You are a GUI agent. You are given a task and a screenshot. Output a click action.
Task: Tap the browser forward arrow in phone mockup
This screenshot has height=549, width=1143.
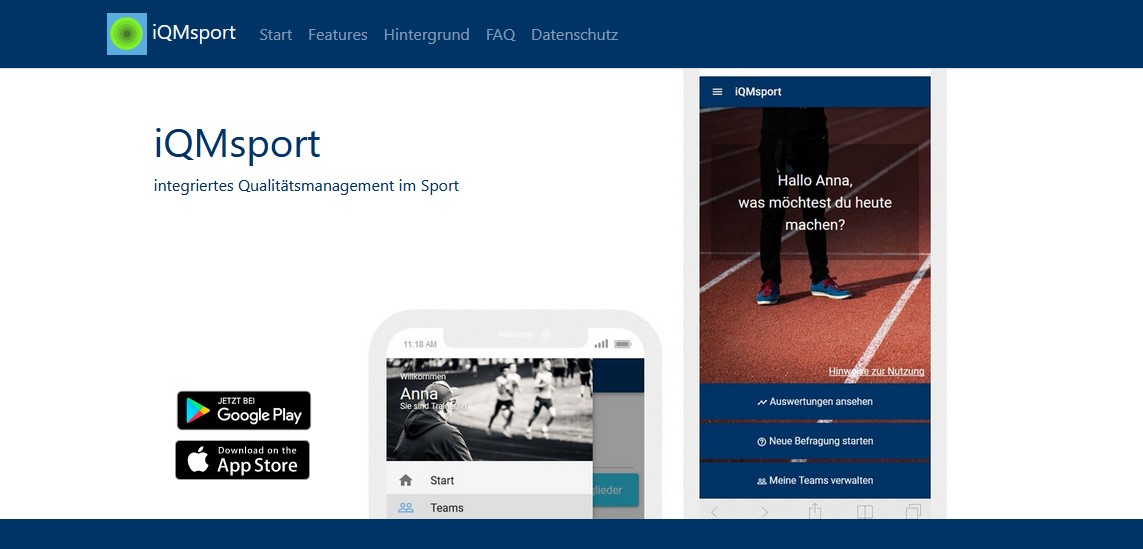click(765, 512)
